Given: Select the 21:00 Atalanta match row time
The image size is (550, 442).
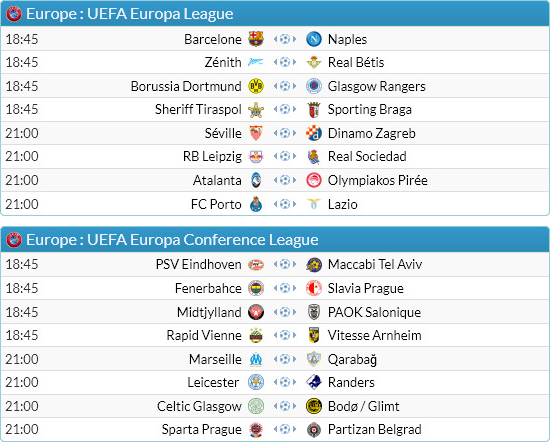Looking at the screenshot, I should [x=22, y=180].
